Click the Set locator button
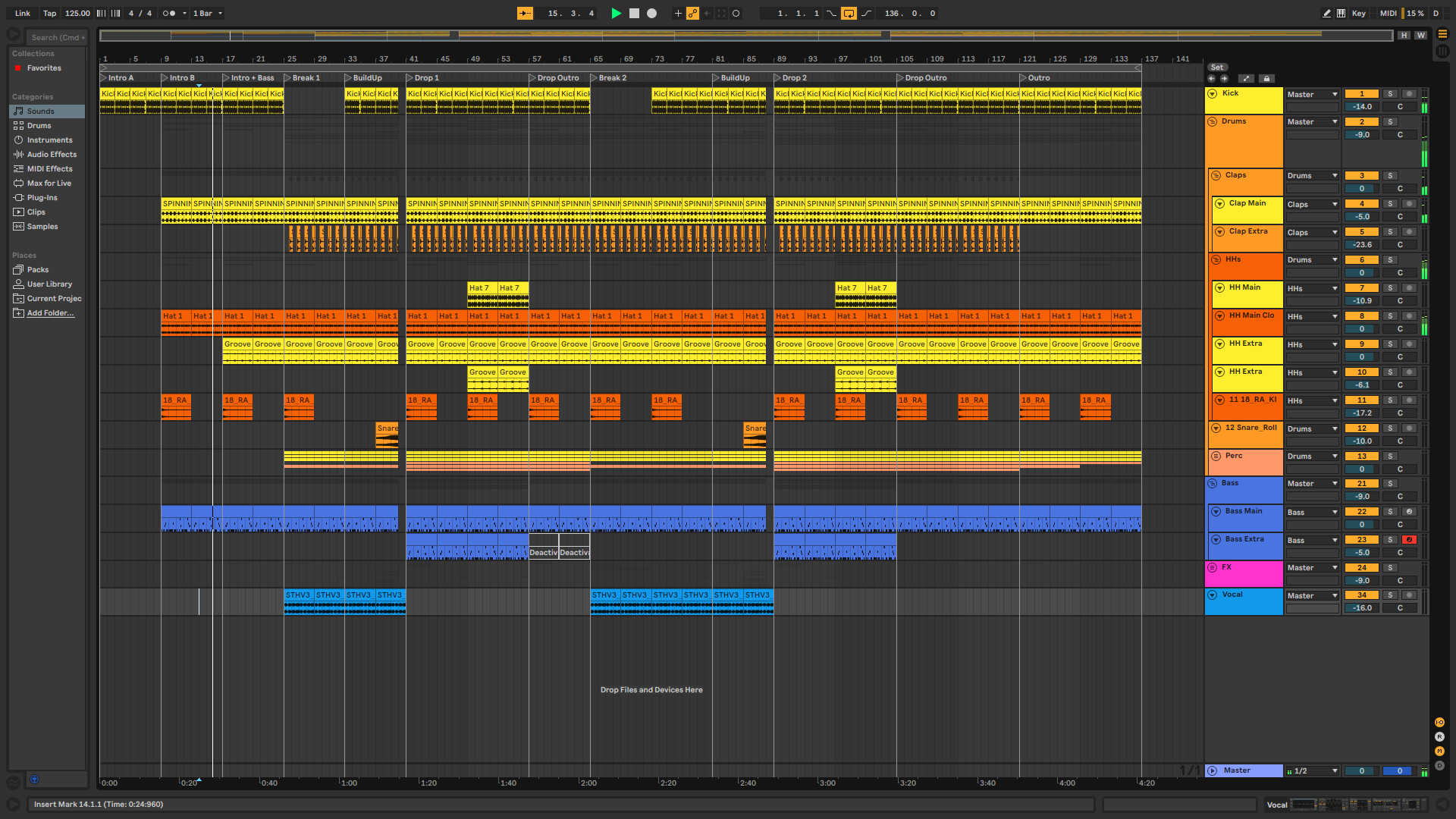The image size is (1456, 819). pos(1216,67)
